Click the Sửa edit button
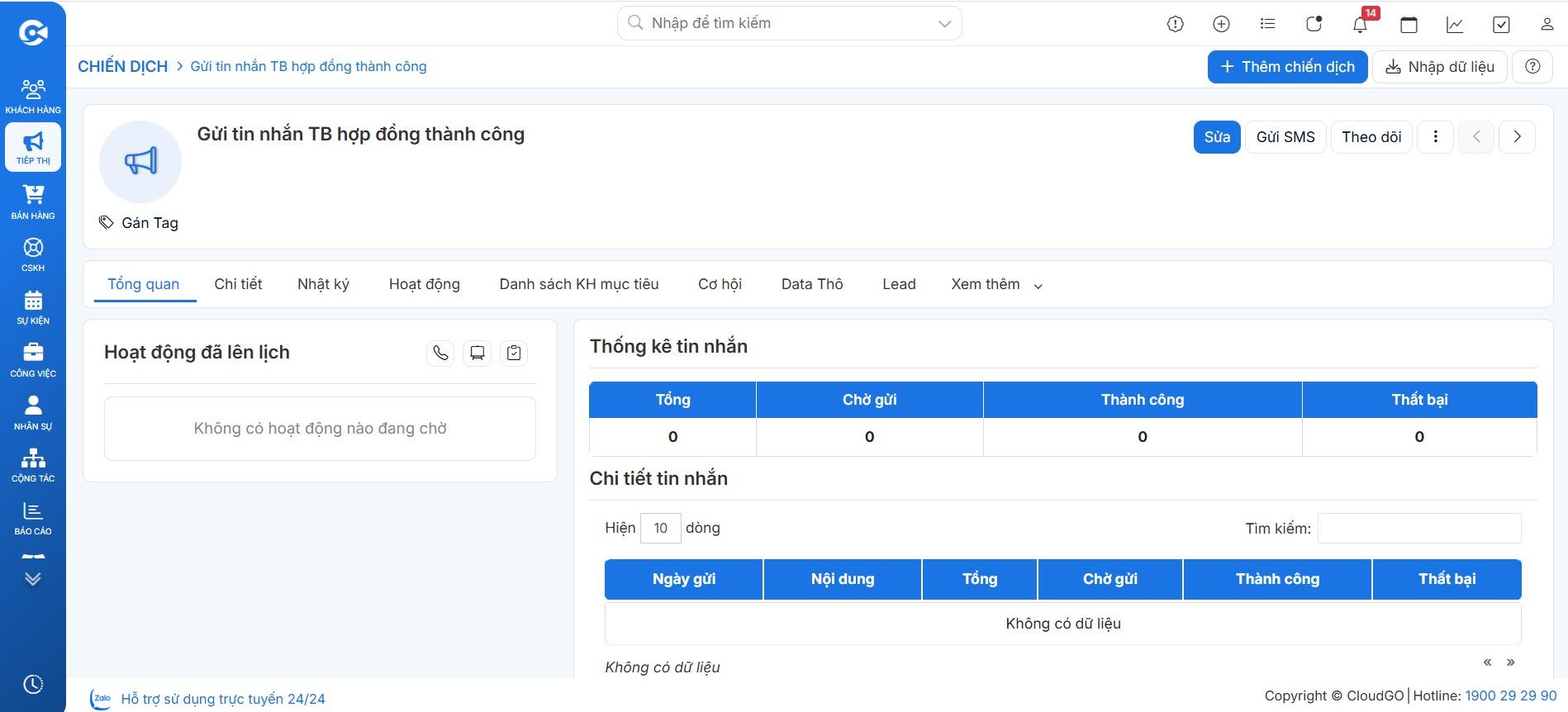This screenshot has height=712, width=1568. coord(1217,137)
